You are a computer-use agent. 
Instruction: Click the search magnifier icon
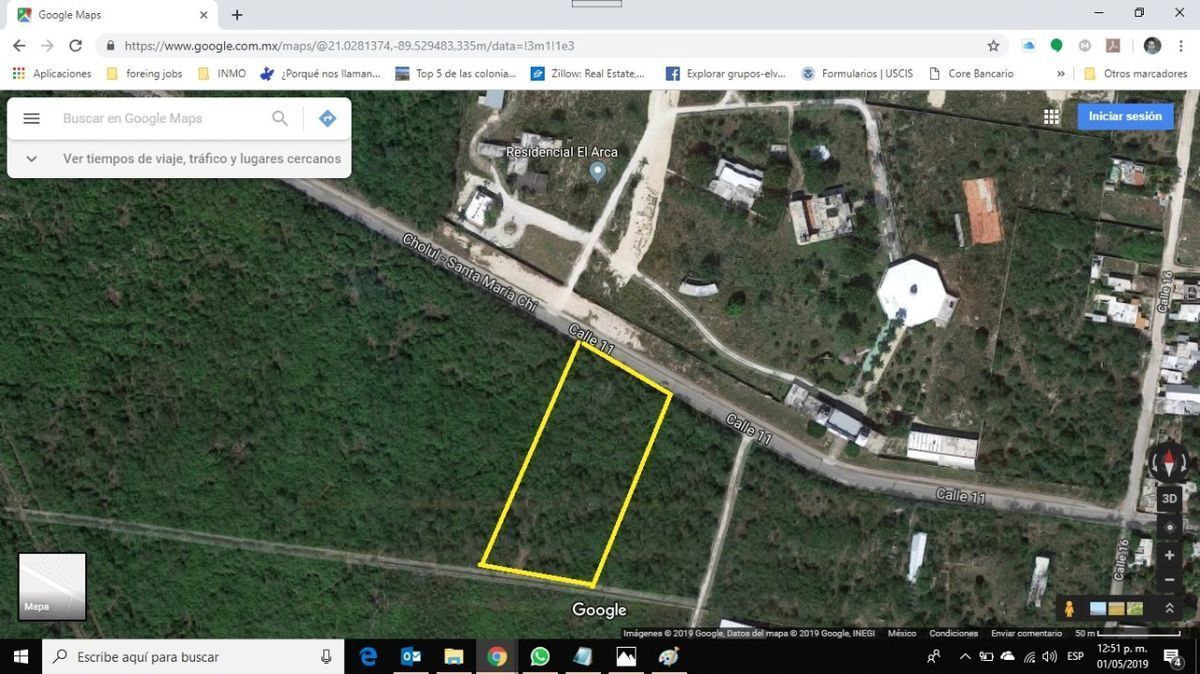pos(280,118)
